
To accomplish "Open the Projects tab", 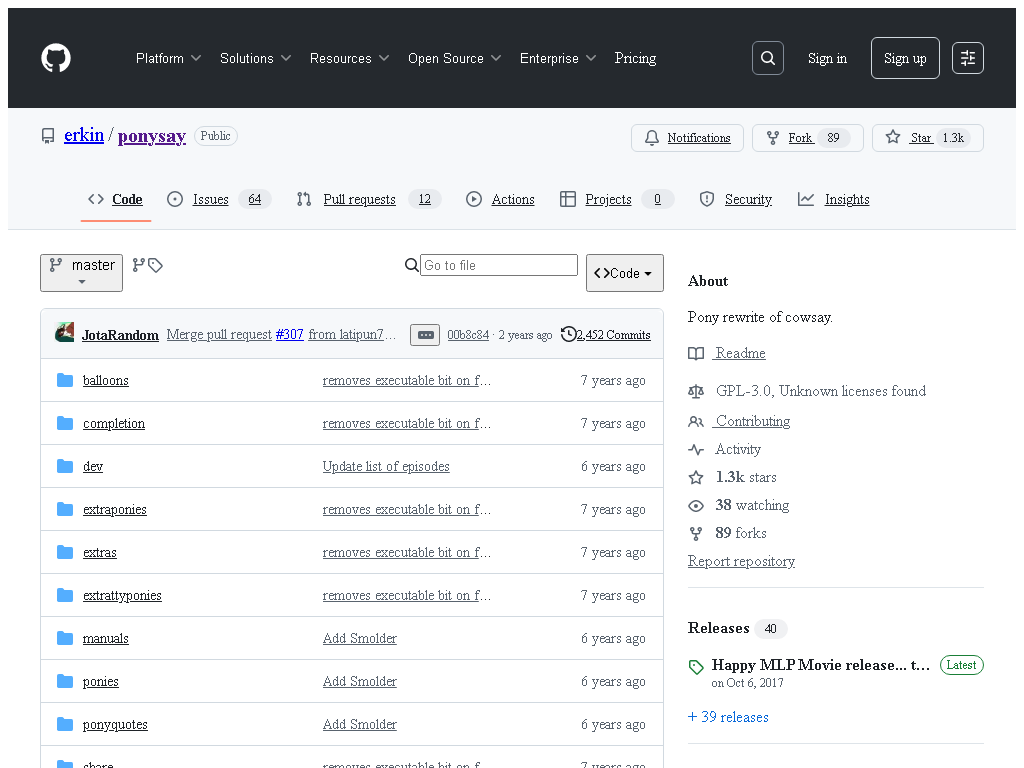I will [616, 199].
